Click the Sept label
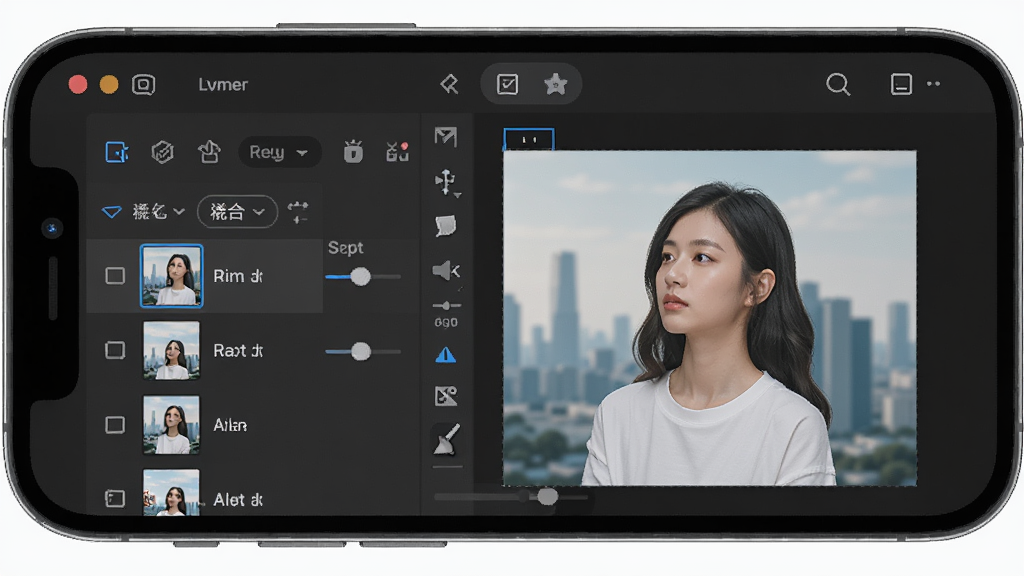Viewport: 1024px width, 576px height. (x=345, y=248)
